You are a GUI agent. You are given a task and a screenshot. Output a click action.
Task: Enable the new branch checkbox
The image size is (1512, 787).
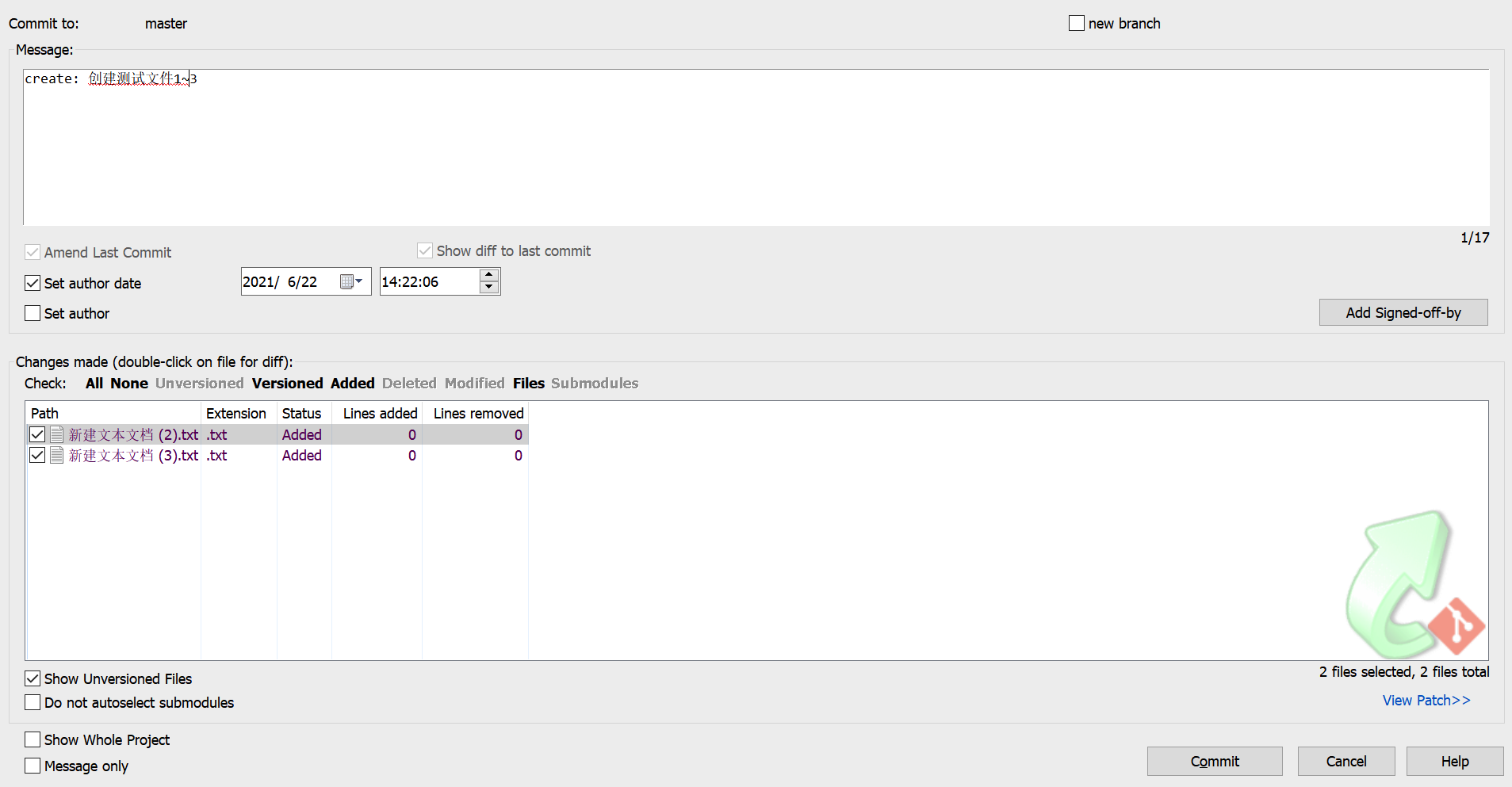point(1077,23)
